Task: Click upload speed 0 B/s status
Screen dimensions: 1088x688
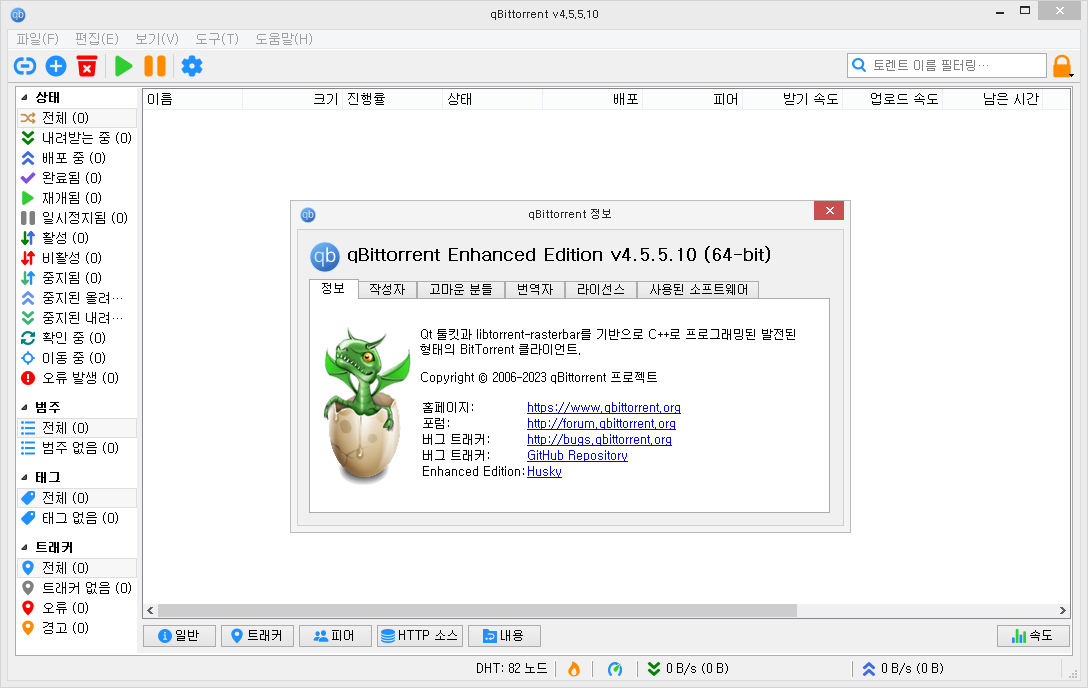Action: coord(903,669)
